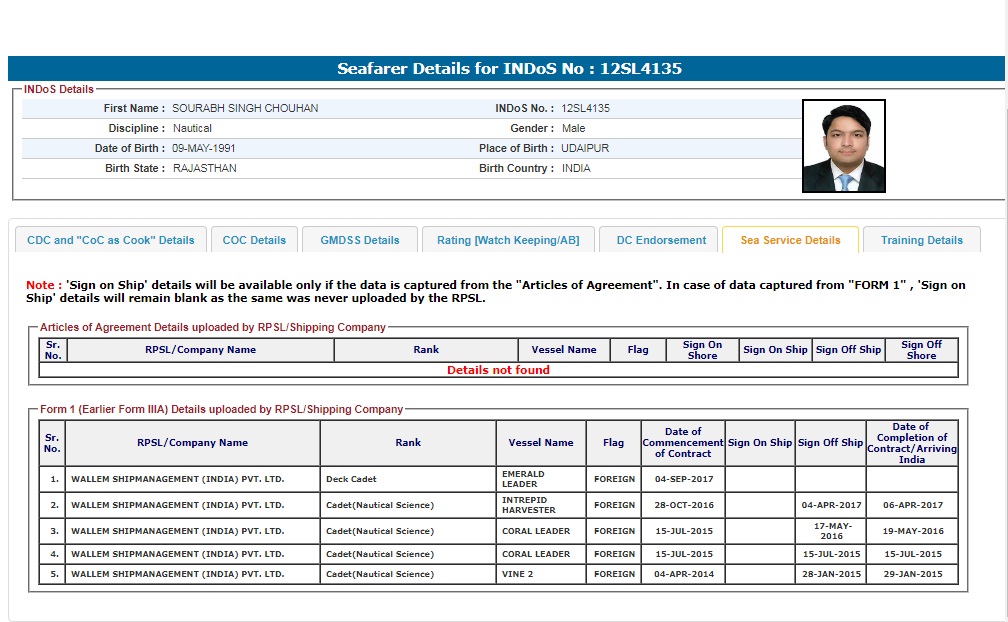Click the Rank column header in Articles table
This screenshot has height=622, width=1008.
(426, 350)
